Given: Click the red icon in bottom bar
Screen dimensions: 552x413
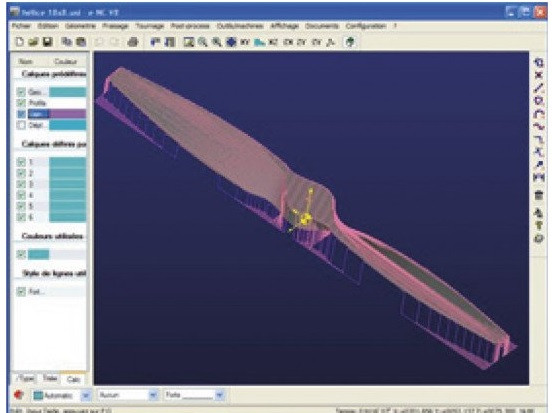Looking at the screenshot, I should [x=18, y=395].
